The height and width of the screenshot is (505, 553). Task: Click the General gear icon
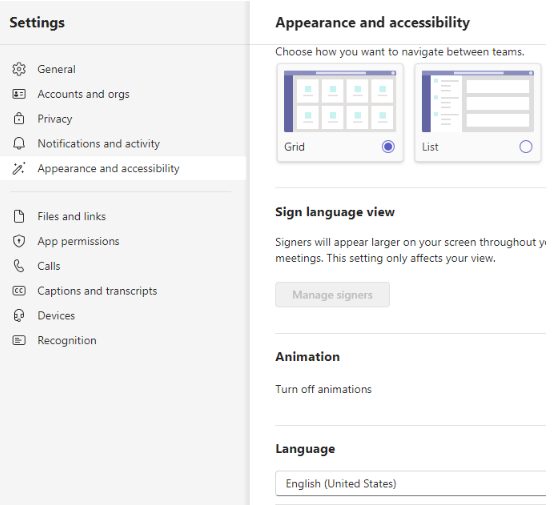pyautogui.click(x=19, y=69)
